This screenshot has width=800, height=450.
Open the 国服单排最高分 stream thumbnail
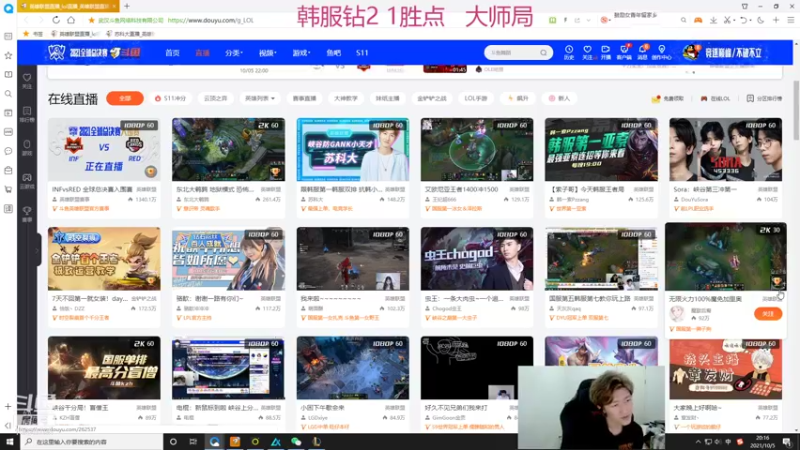point(104,367)
